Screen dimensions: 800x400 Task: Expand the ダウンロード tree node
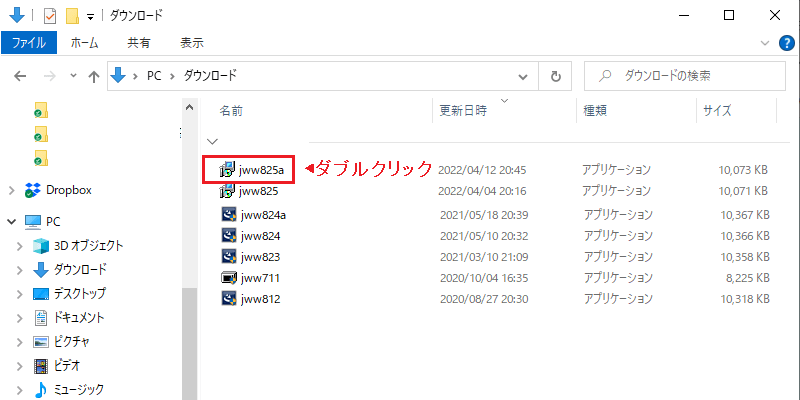coord(20,269)
